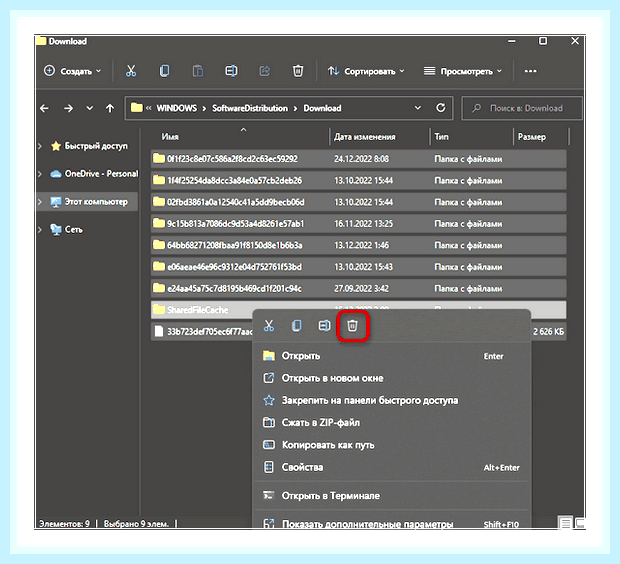The image size is (620, 564).
Task: Click the toolbar Rename icon
Action: pos(231,71)
